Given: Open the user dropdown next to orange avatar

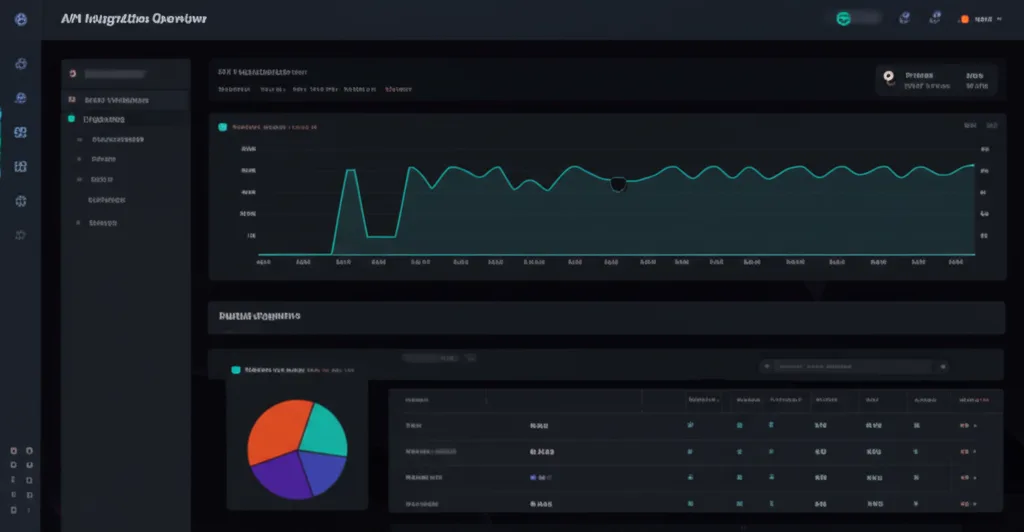Looking at the screenshot, I should click(x=987, y=20).
